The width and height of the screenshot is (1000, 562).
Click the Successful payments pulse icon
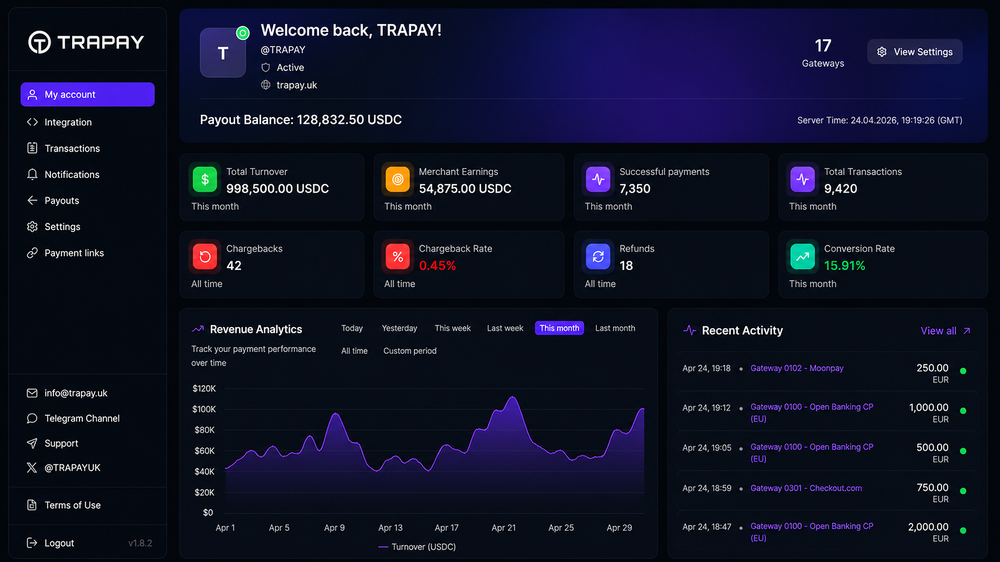coord(598,179)
